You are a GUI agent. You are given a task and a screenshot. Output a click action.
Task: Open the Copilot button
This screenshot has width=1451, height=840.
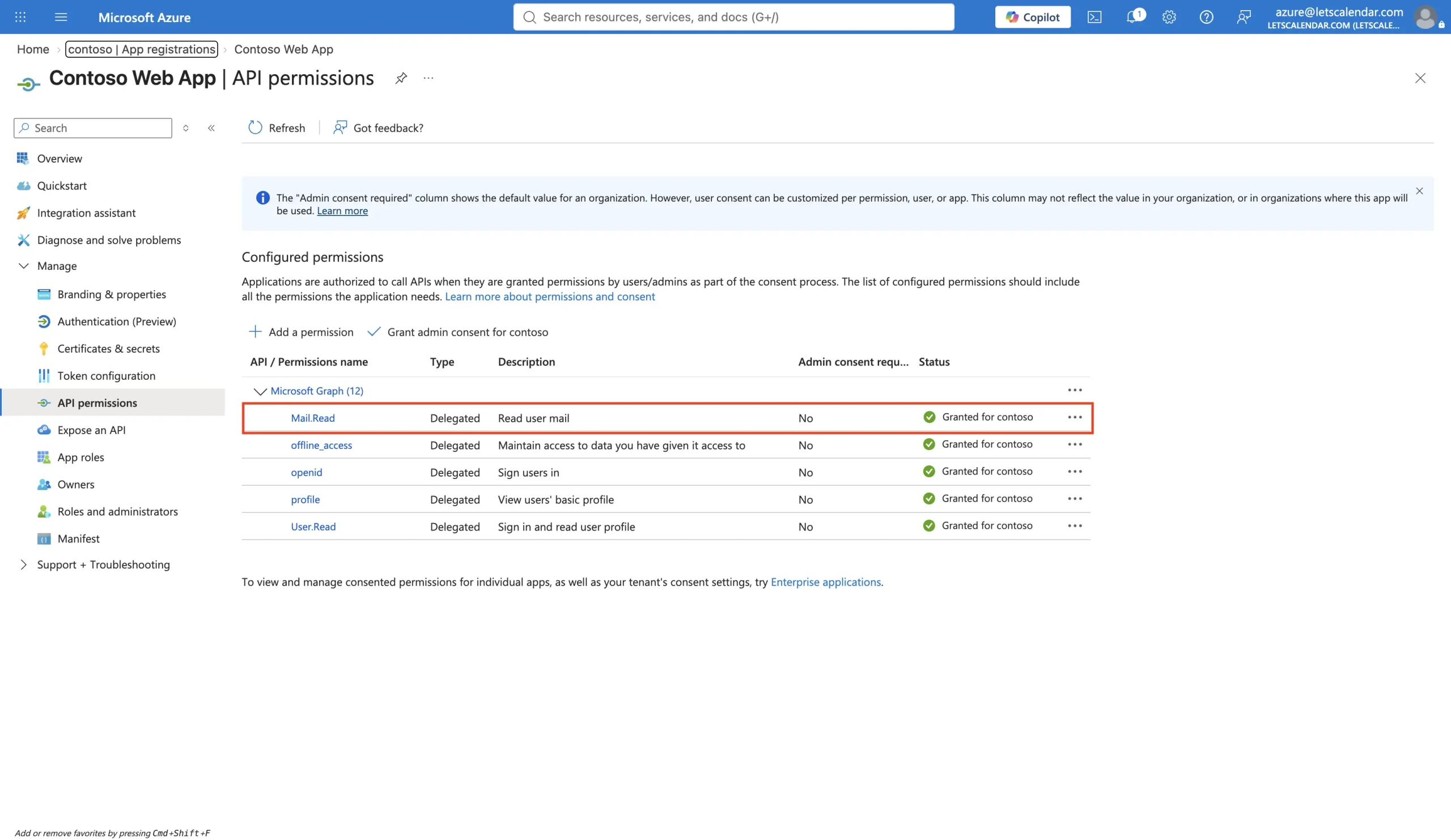click(x=1032, y=16)
